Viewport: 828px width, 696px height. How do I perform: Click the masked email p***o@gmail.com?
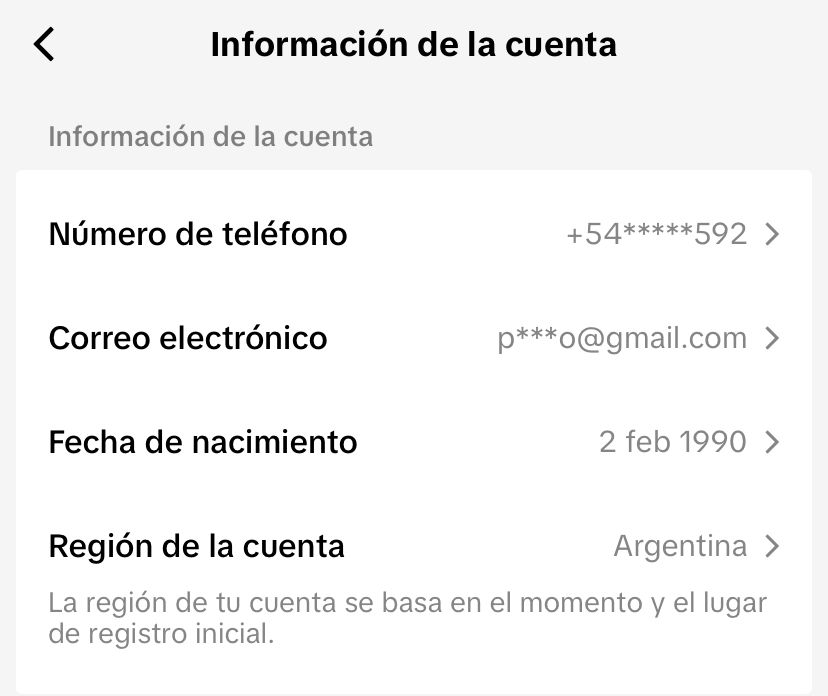[x=622, y=339]
